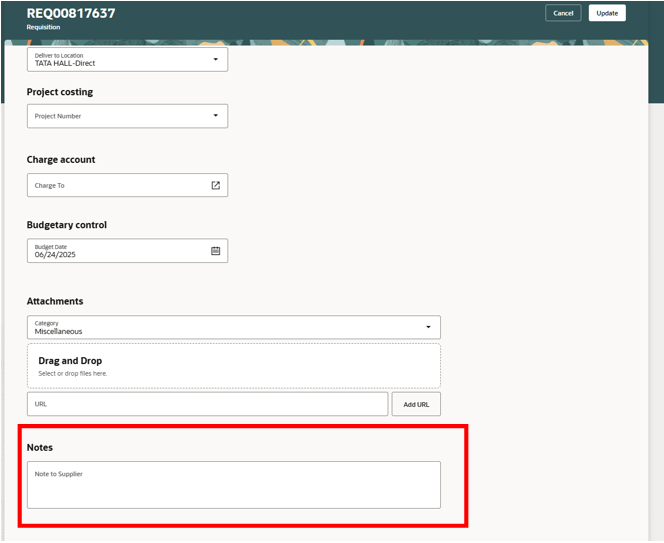Click the Drag and Drop upload zone

tap(233, 366)
